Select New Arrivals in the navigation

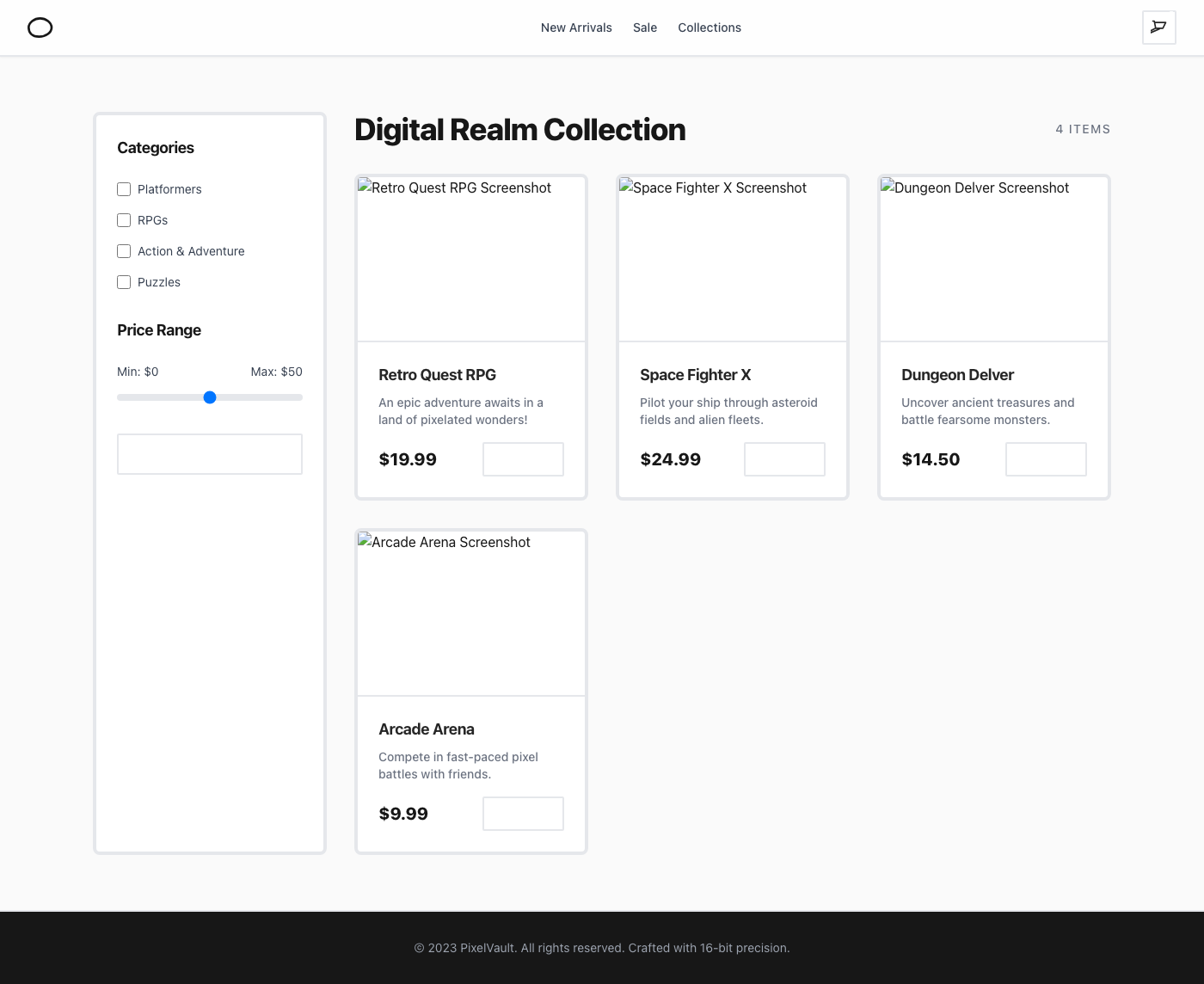coord(576,28)
